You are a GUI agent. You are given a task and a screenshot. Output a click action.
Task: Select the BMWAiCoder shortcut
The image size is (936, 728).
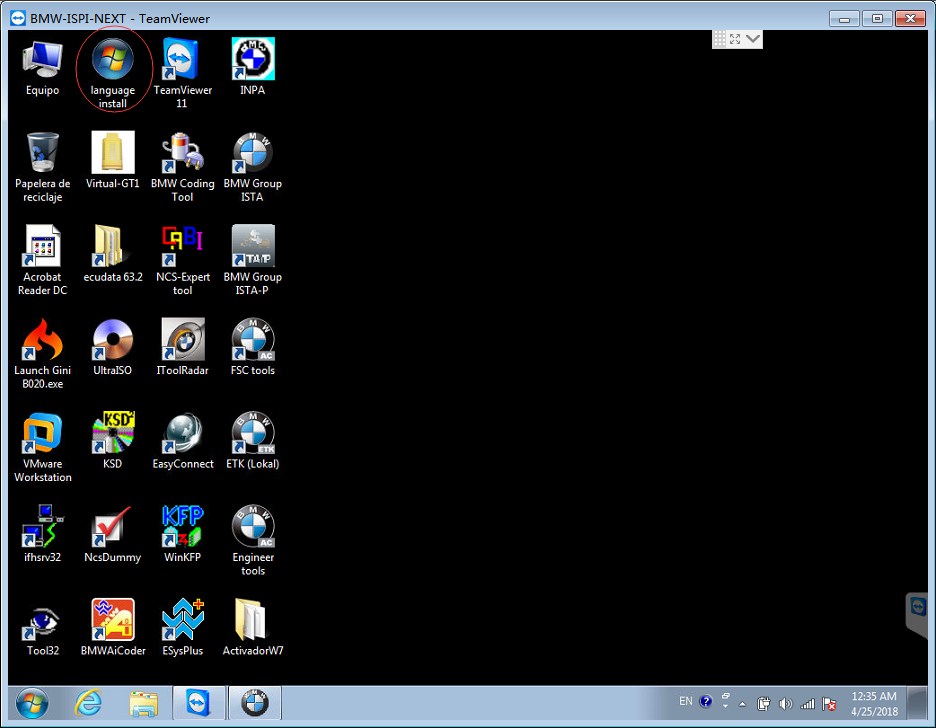(113, 628)
